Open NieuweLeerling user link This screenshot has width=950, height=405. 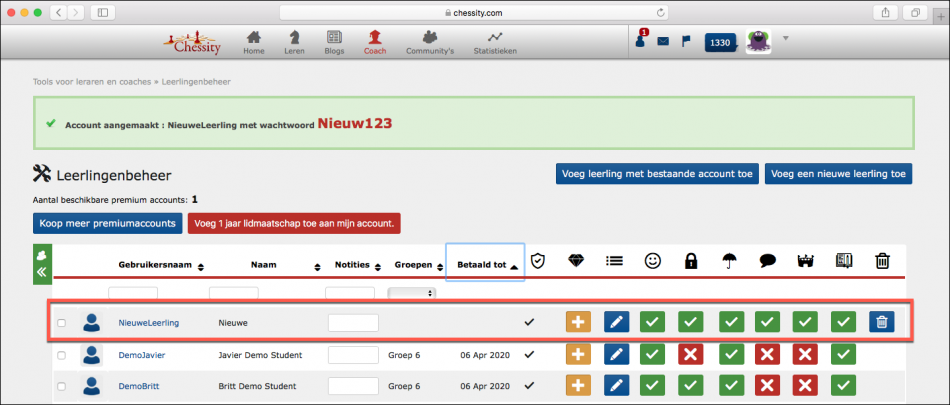point(148,323)
